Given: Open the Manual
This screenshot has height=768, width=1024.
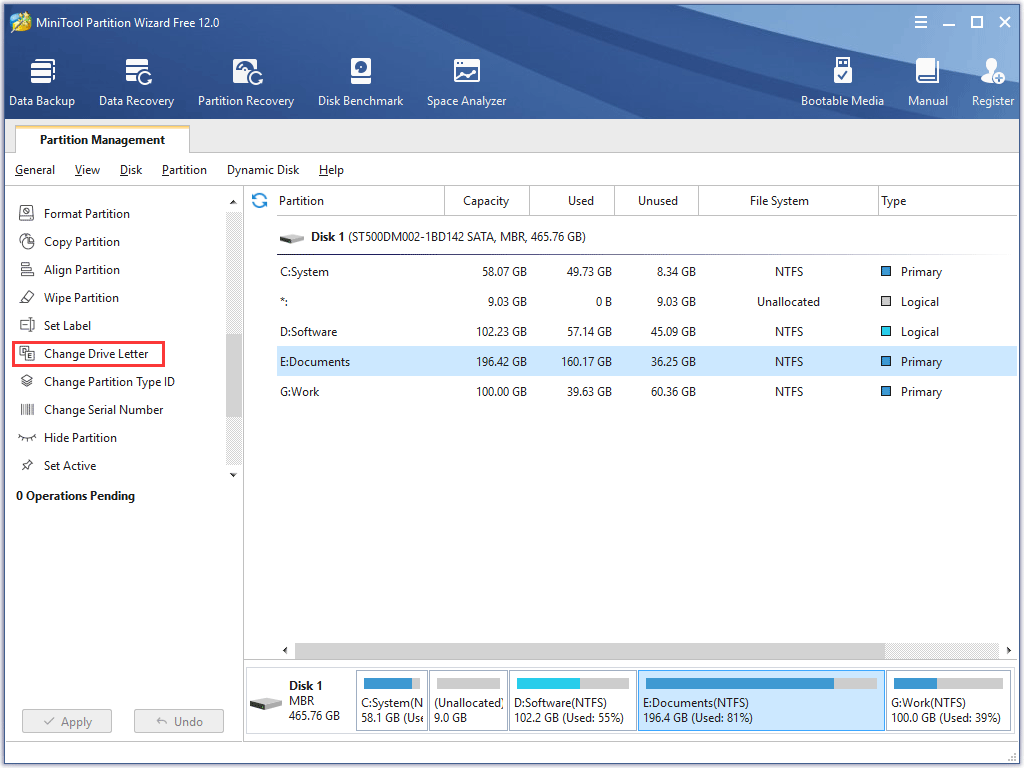Looking at the screenshot, I should [927, 80].
